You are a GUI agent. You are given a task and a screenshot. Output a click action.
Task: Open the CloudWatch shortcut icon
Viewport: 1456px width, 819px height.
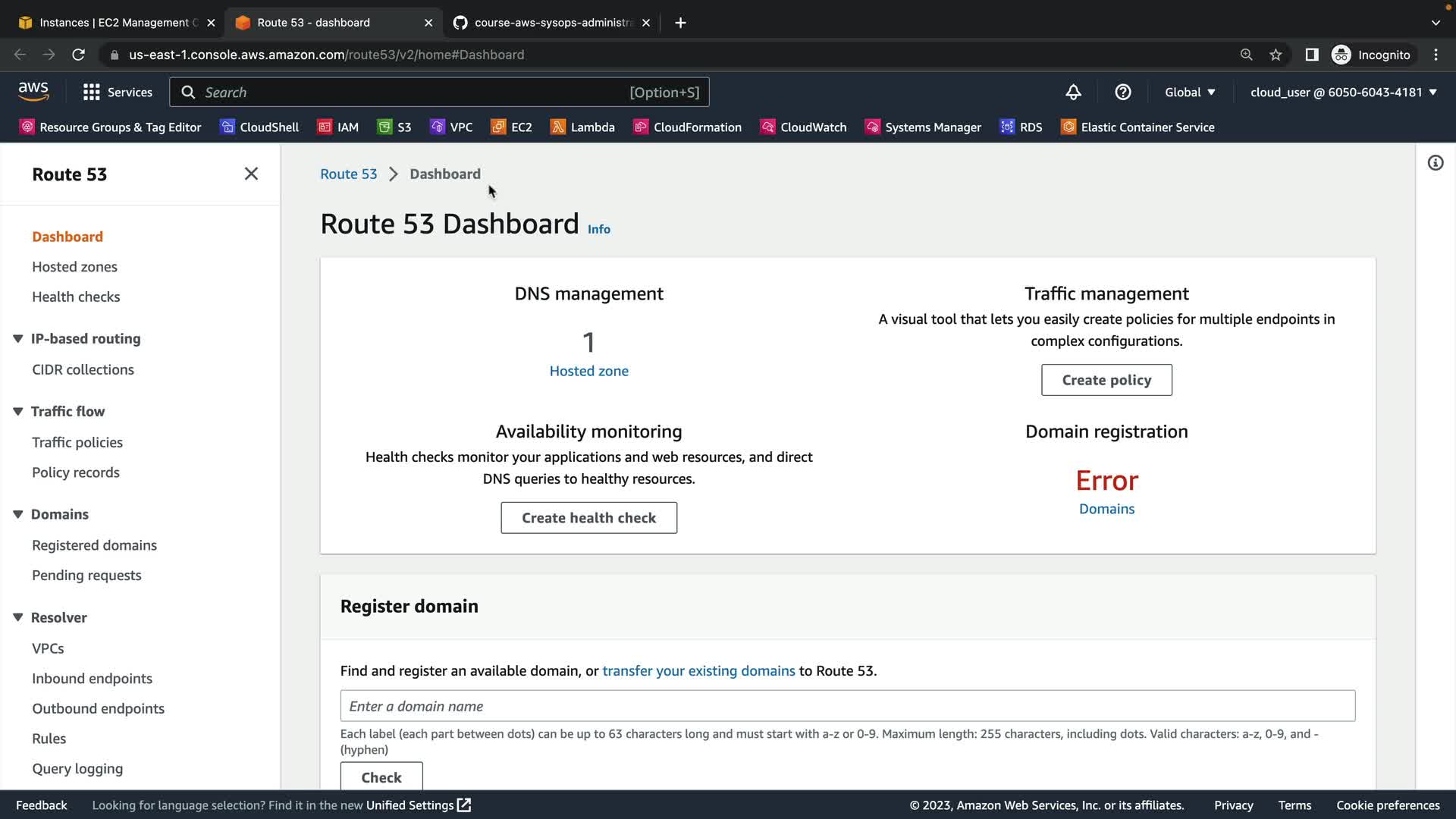(x=768, y=127)
